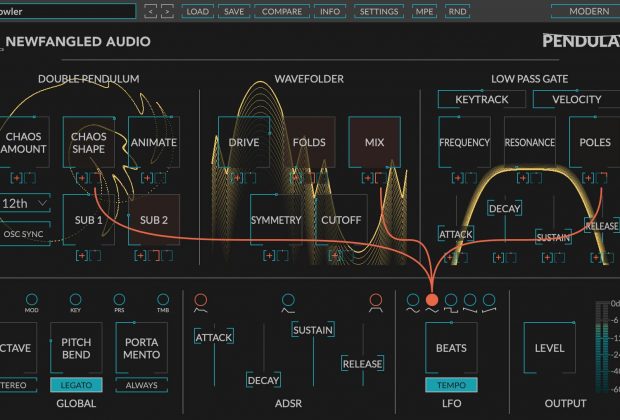Image resolution: width=620 pixels, height=420 pixels.
Task: Click the PITCH BEND control box
Action: (76, 348)
